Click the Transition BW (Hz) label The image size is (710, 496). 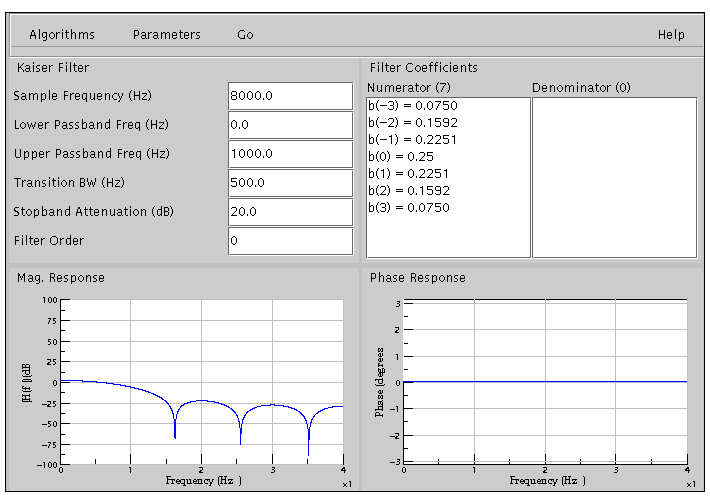pos(69,183)
